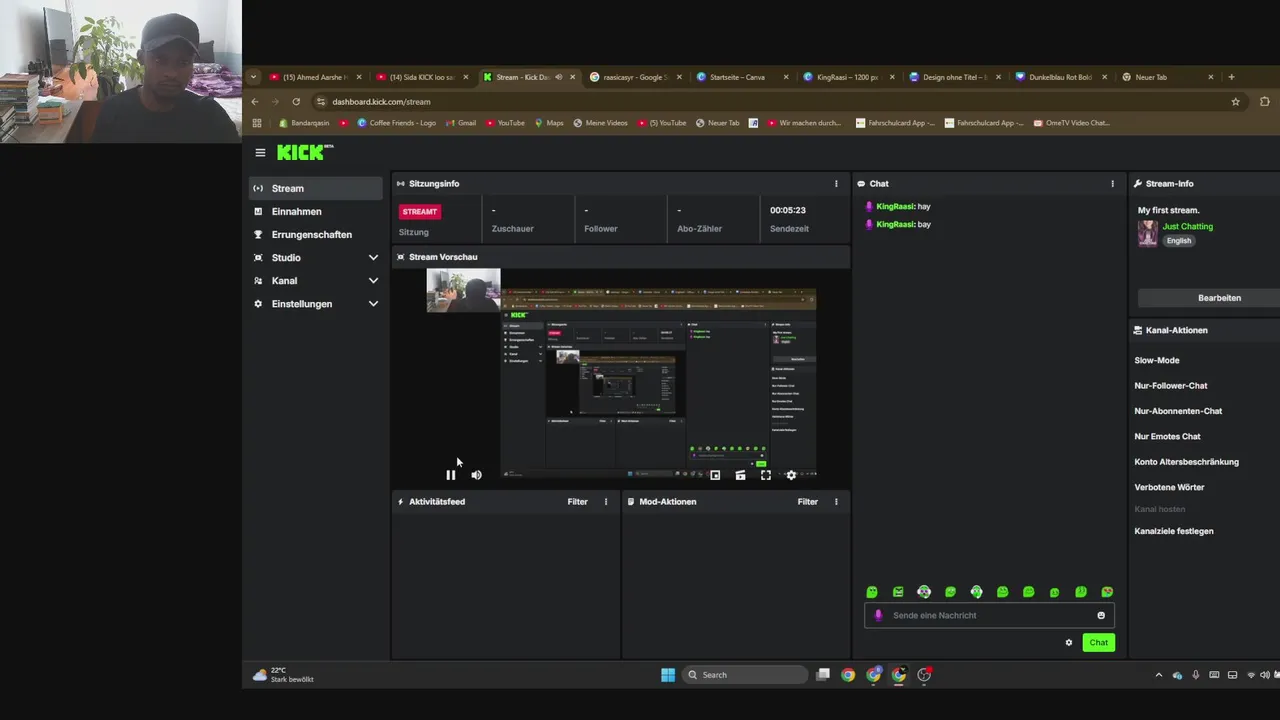Switch to Sida KICK YouTube tab
1280x720 pixels.
pyautogui.click(x=422, y=77)
